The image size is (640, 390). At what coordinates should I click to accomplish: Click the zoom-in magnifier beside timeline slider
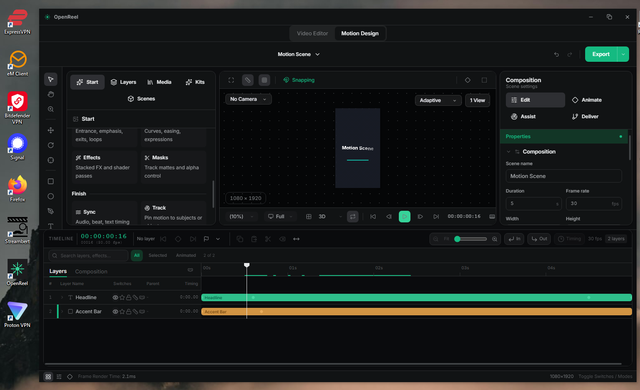pos(495,239)
